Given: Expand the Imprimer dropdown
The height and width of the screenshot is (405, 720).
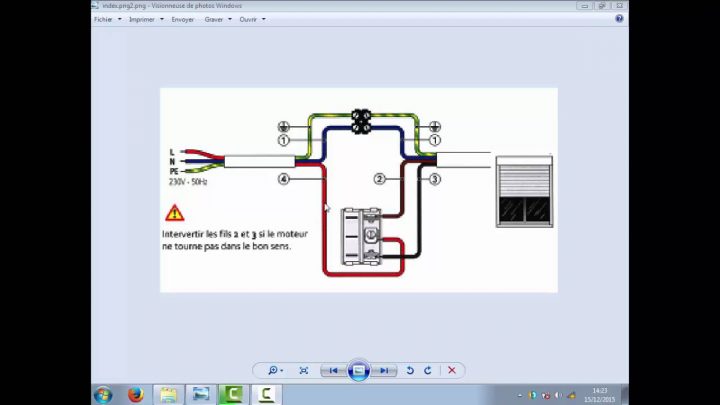Looking at the screenshot, I should [x=145, y=19].
